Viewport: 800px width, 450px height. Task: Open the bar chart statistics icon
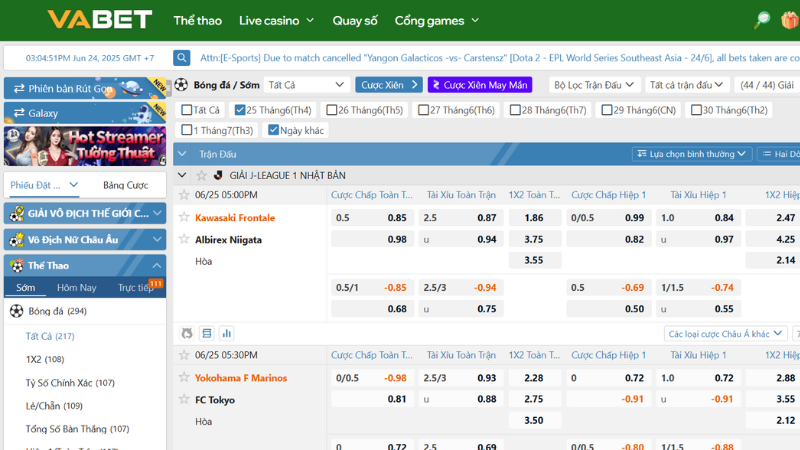click(227, 333)
